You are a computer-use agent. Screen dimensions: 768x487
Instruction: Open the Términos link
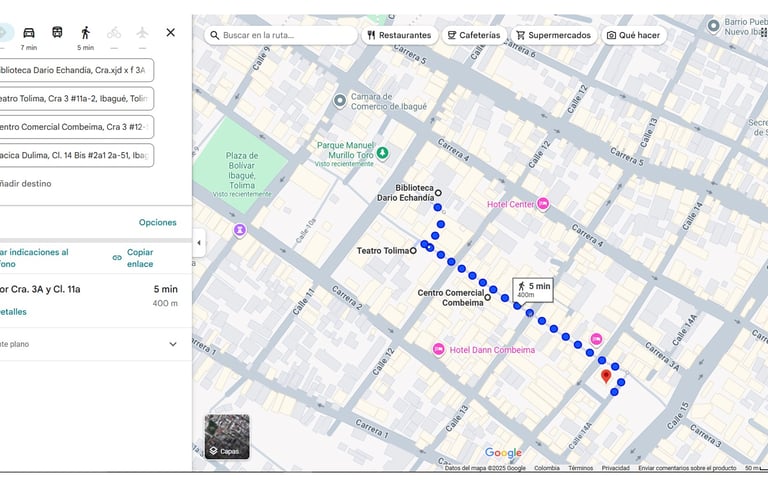click(x=580, y=468)
